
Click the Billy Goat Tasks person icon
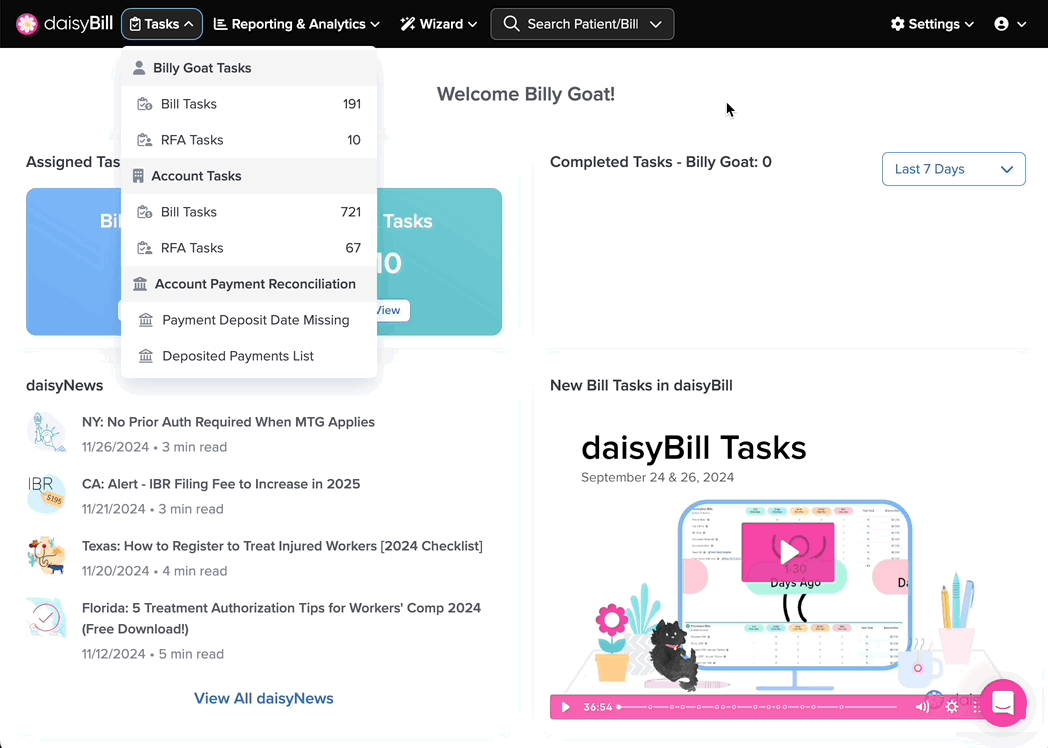click(139, 68)
